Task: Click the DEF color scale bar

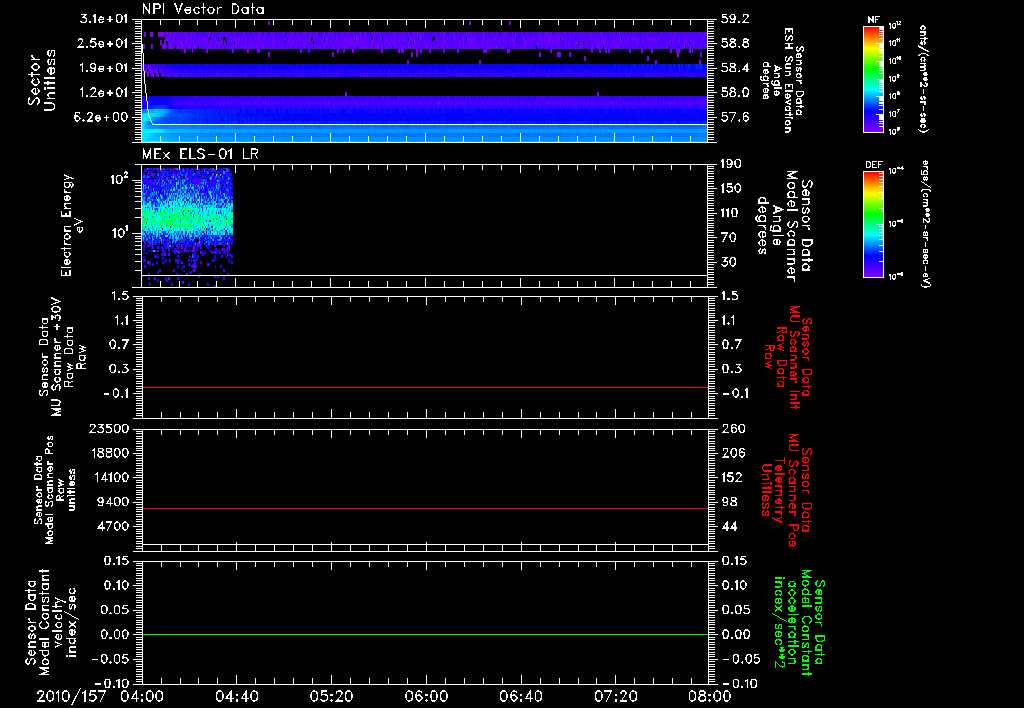Action: 874,224
